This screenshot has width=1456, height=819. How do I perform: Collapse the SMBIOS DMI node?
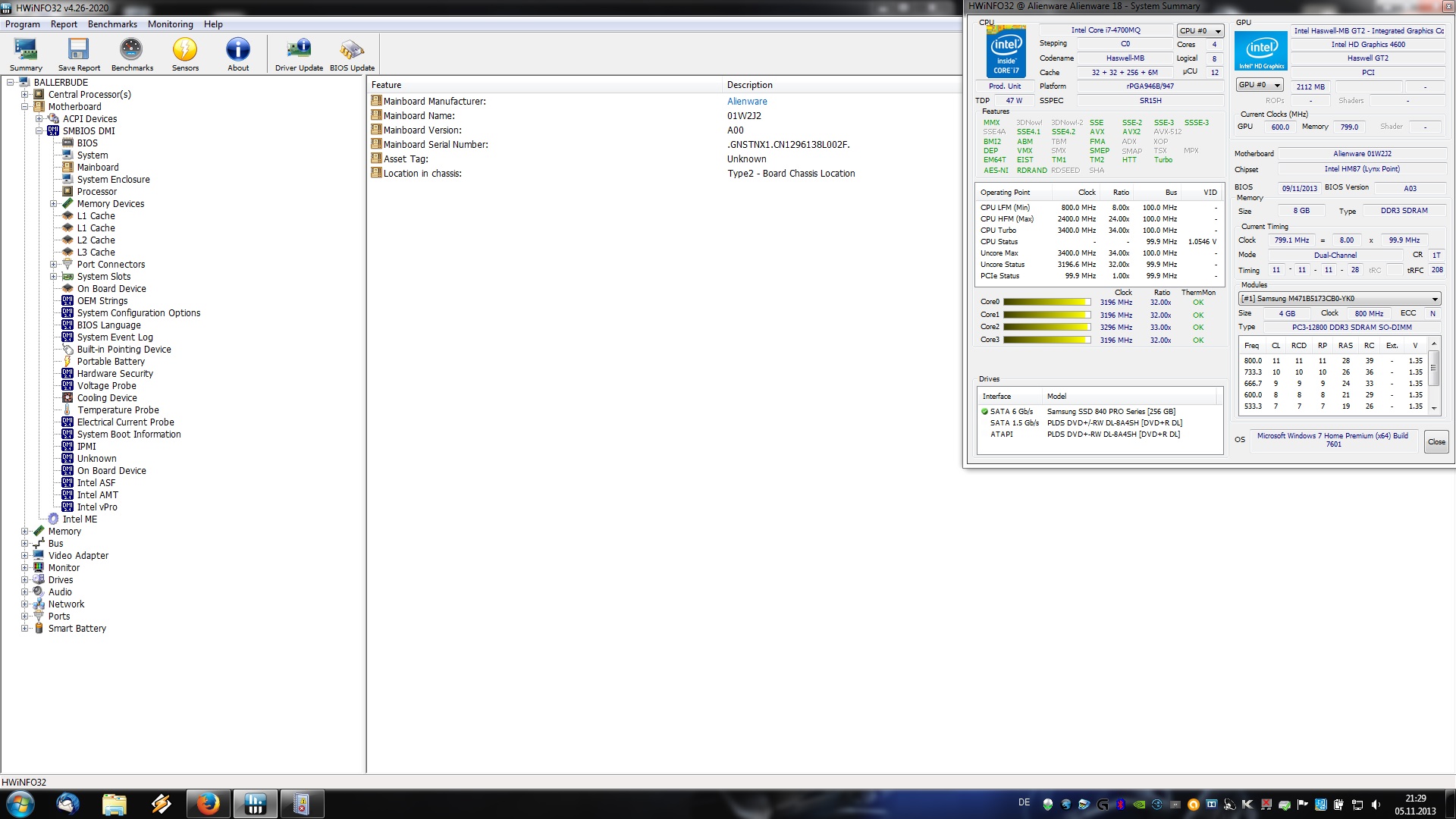[x=39, y=131]
